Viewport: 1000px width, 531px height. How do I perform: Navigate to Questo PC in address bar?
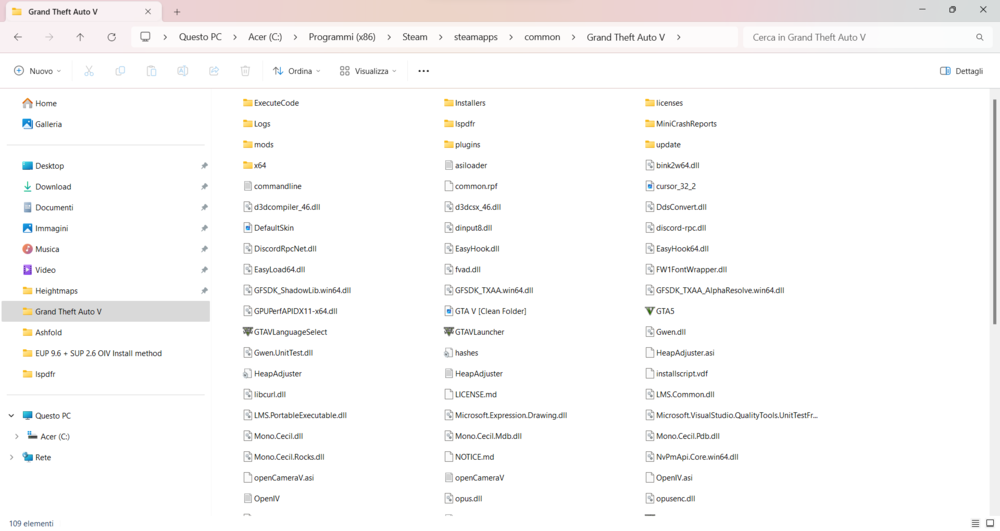(200, 37)
